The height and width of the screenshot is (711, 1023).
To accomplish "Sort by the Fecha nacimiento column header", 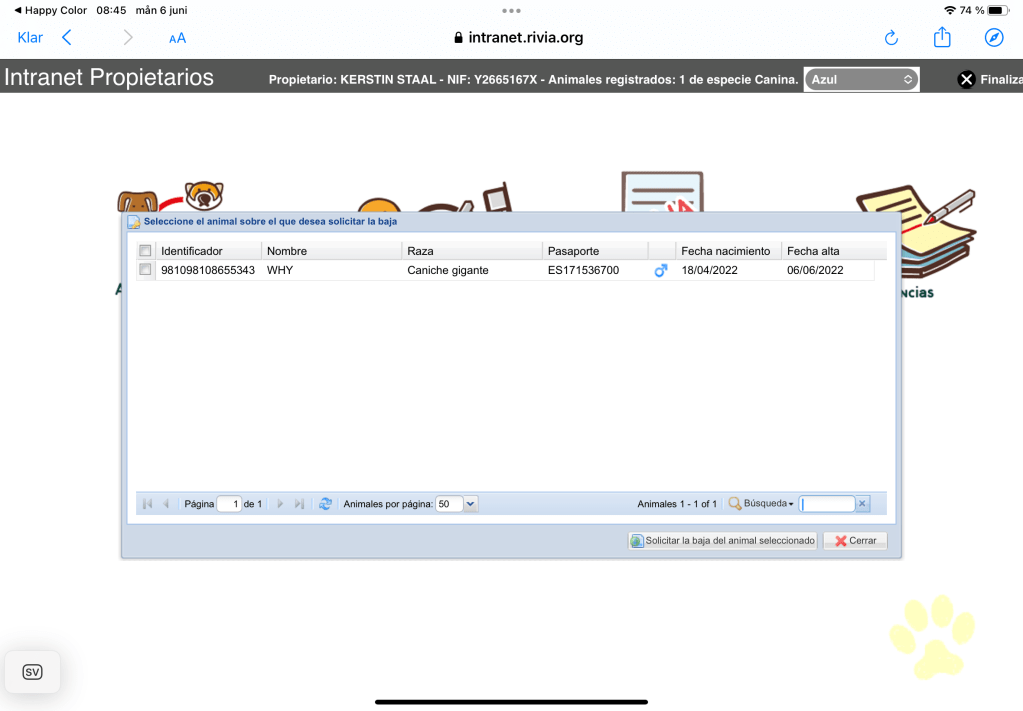I will 725,251.
